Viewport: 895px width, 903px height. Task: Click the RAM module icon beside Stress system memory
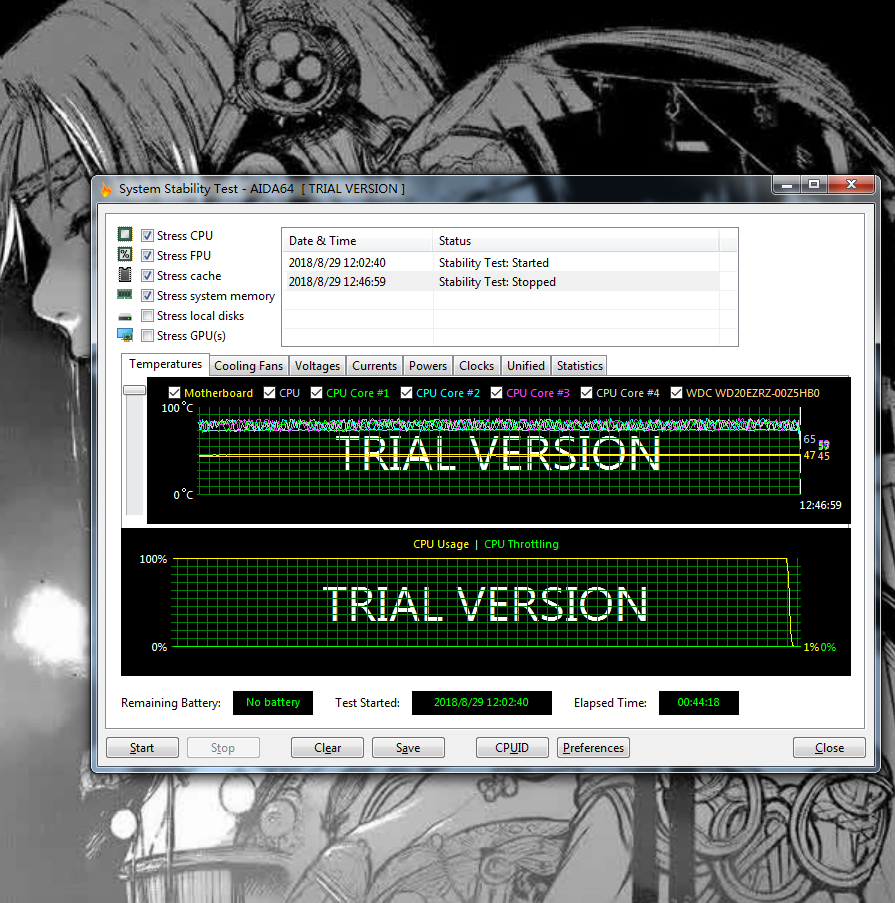125,294
